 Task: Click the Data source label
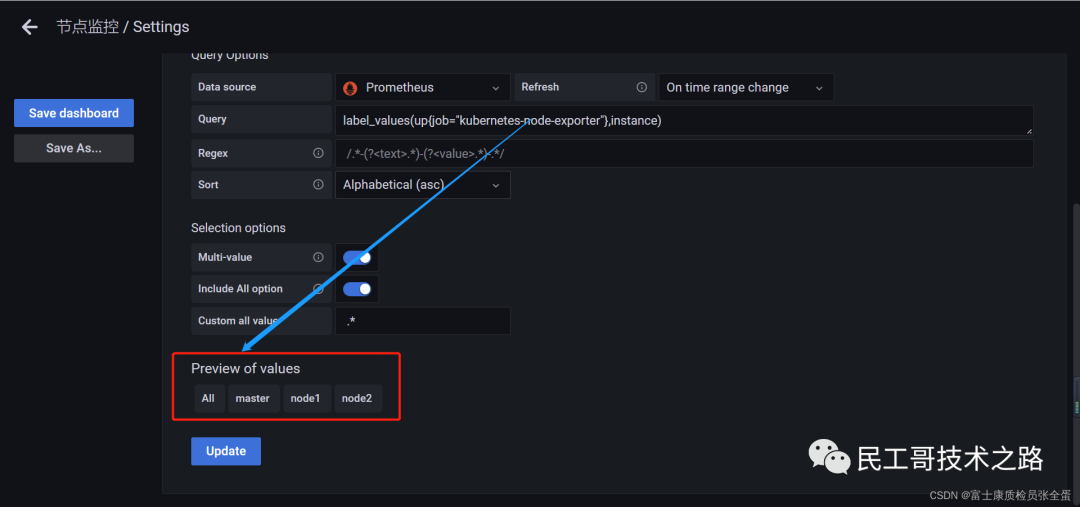(227, 87)
